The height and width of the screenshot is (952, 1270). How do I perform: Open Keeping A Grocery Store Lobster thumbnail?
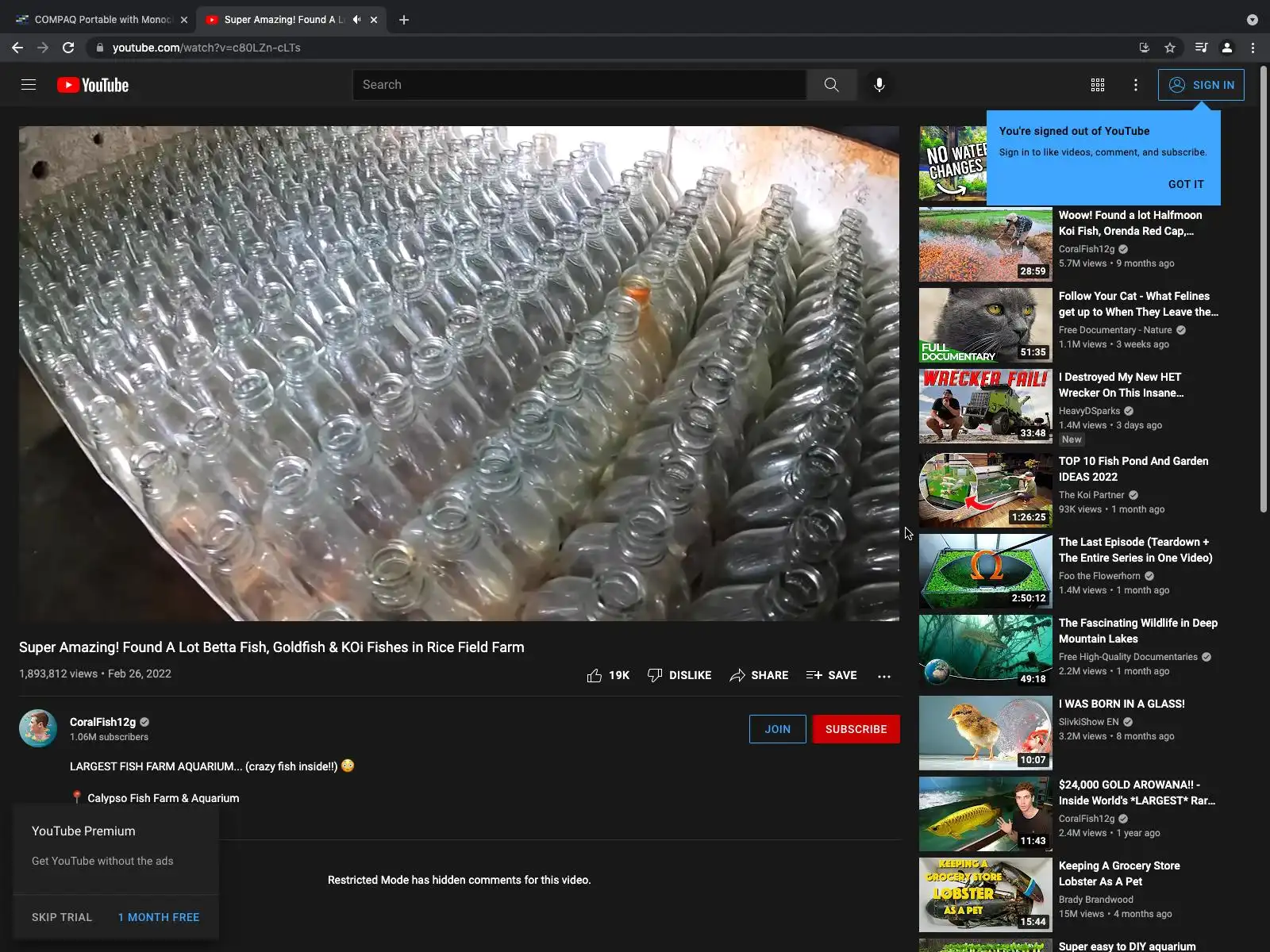click(x=986, y=896)
